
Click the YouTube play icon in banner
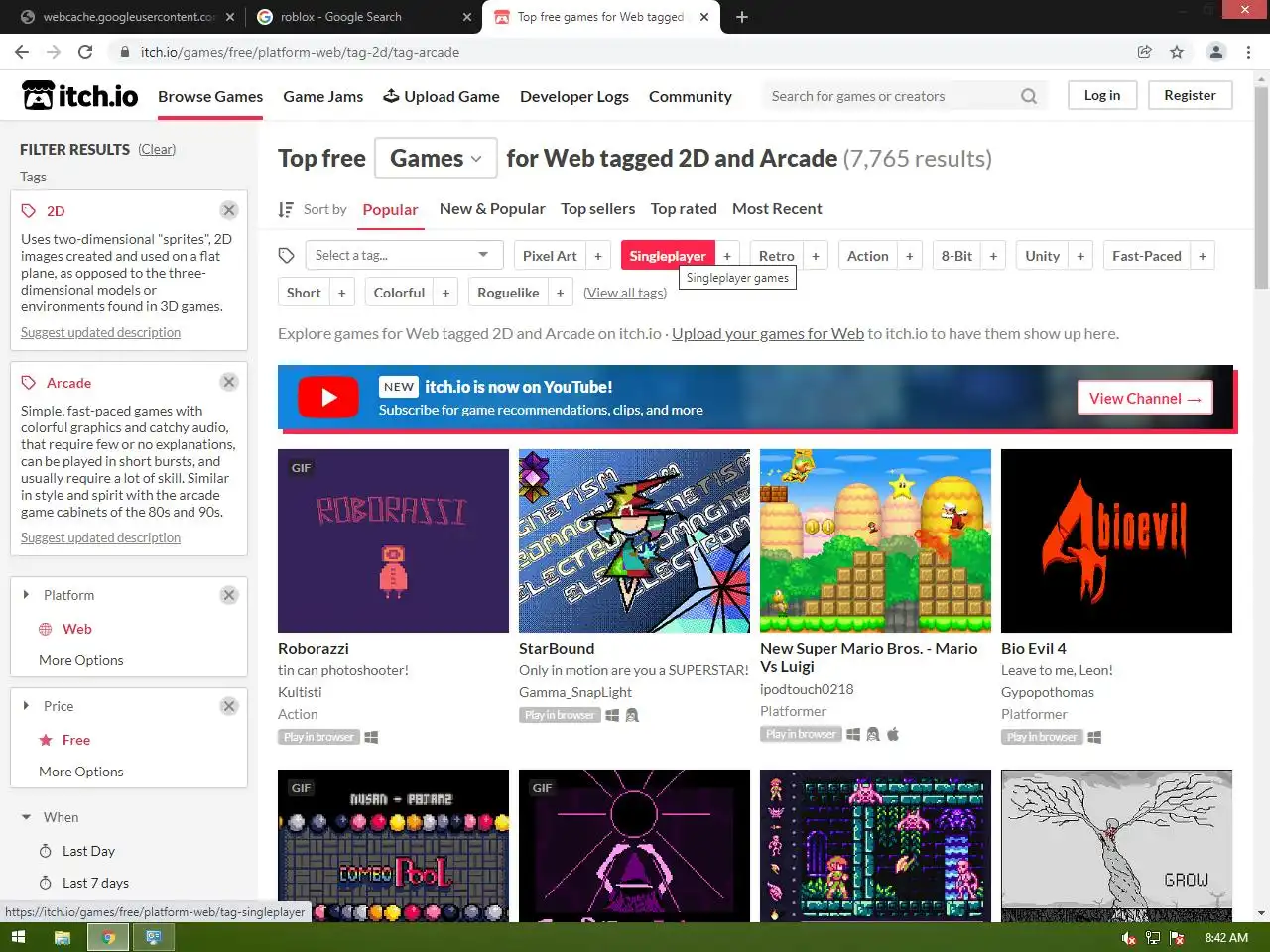click(328, 398)
